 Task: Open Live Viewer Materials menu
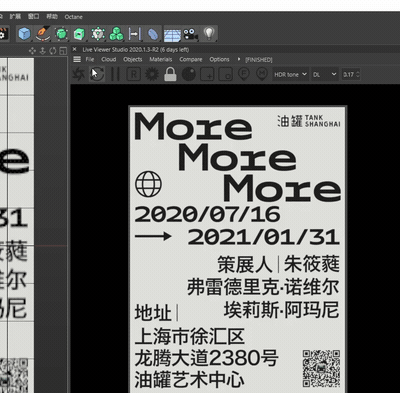tap(161, 59)
